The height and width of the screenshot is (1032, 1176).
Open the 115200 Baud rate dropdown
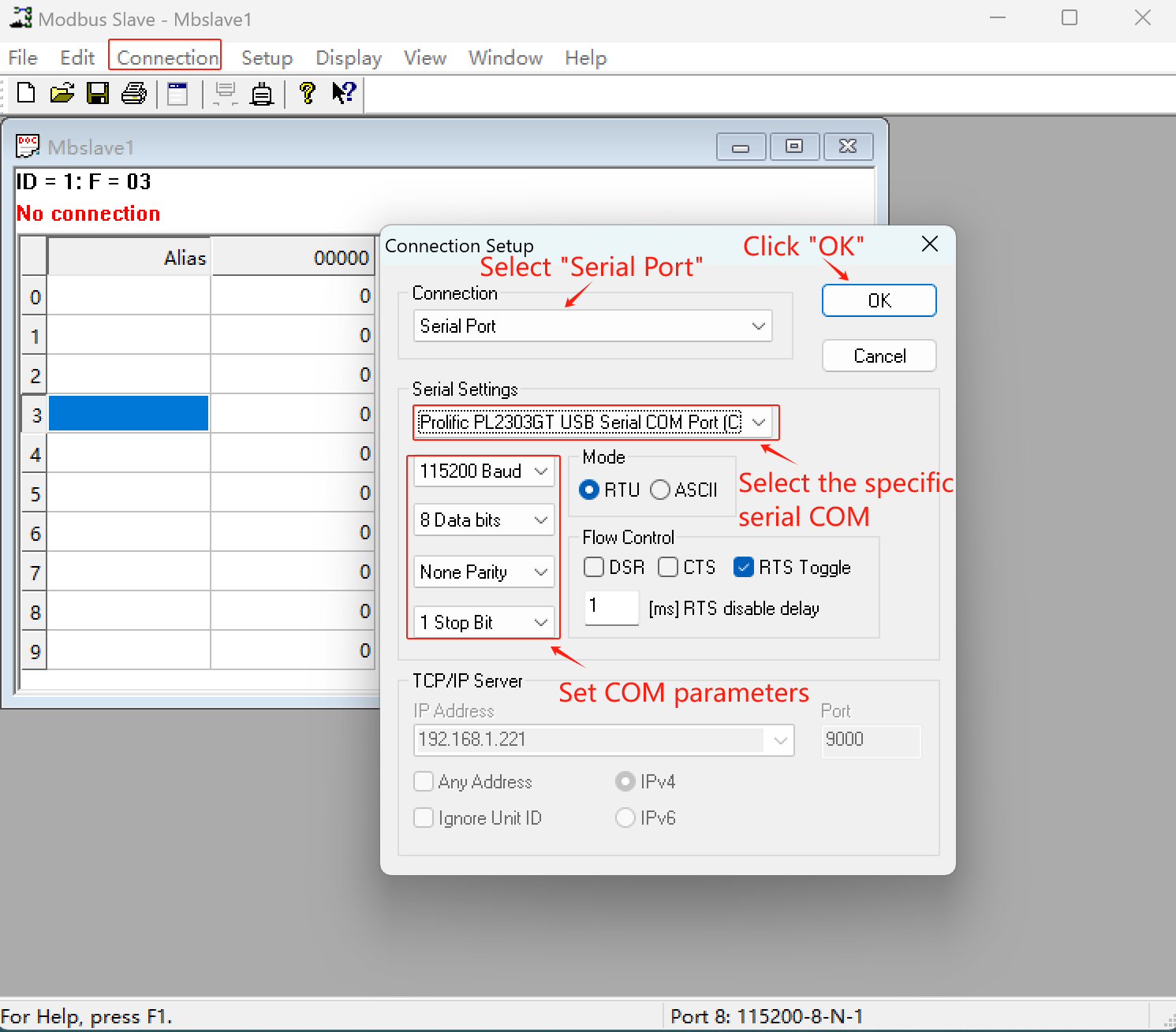click(483, 471)
